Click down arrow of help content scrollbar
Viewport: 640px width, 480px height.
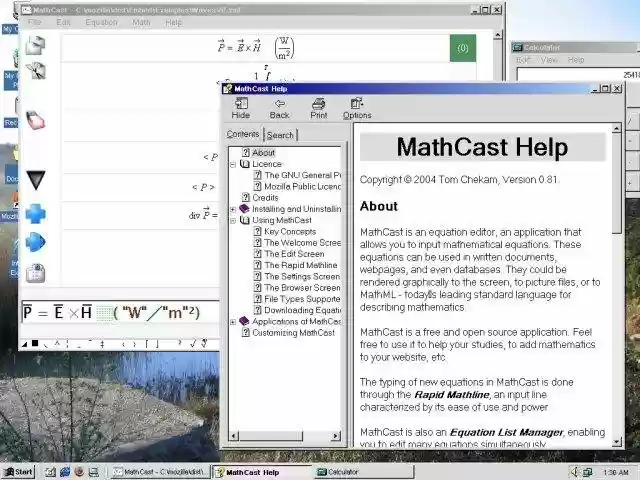pos(616,442)
